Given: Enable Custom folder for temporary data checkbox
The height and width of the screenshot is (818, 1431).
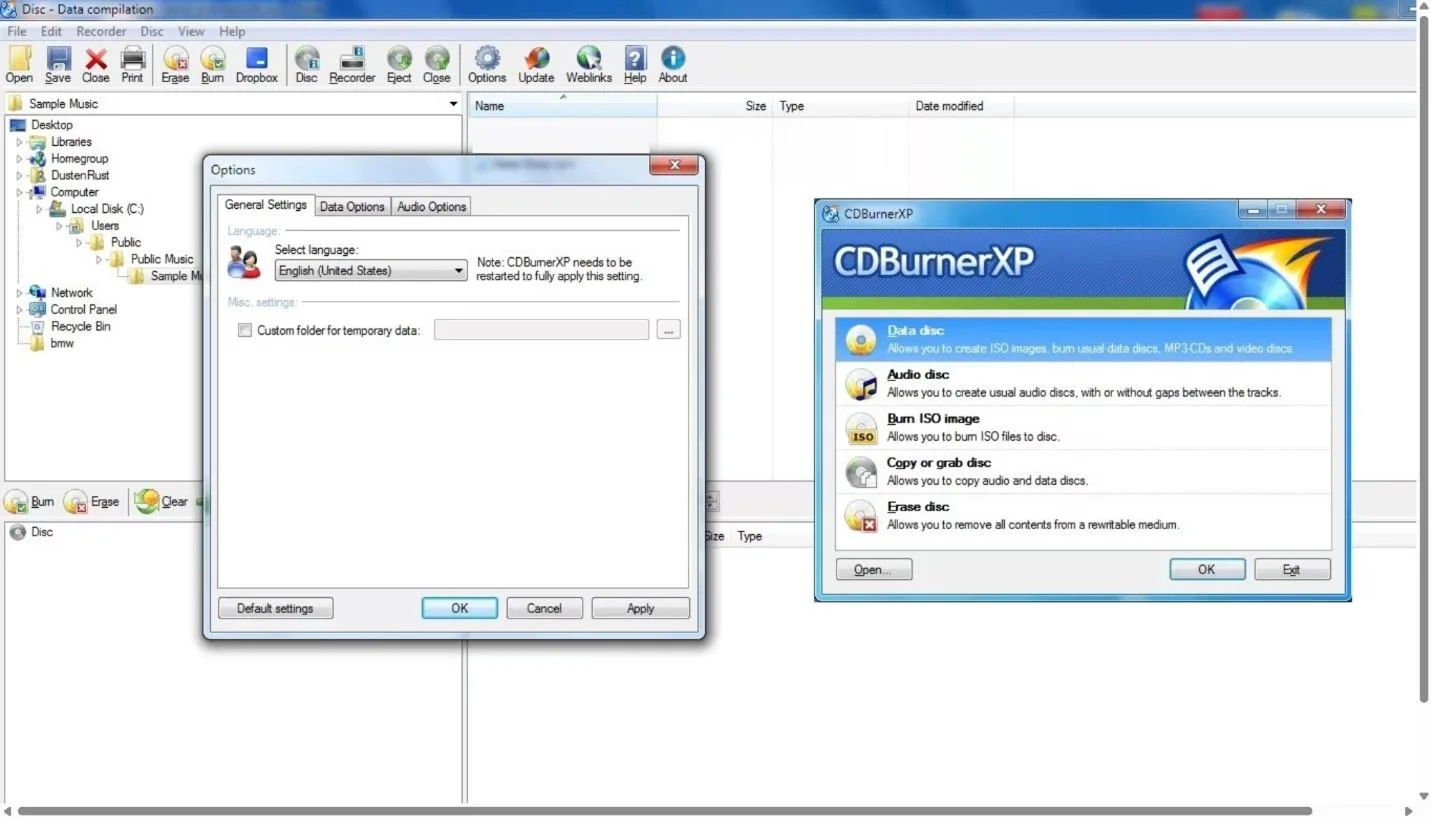Looking at the screenshot, I should pyautogui.click(x=245, y=330).
